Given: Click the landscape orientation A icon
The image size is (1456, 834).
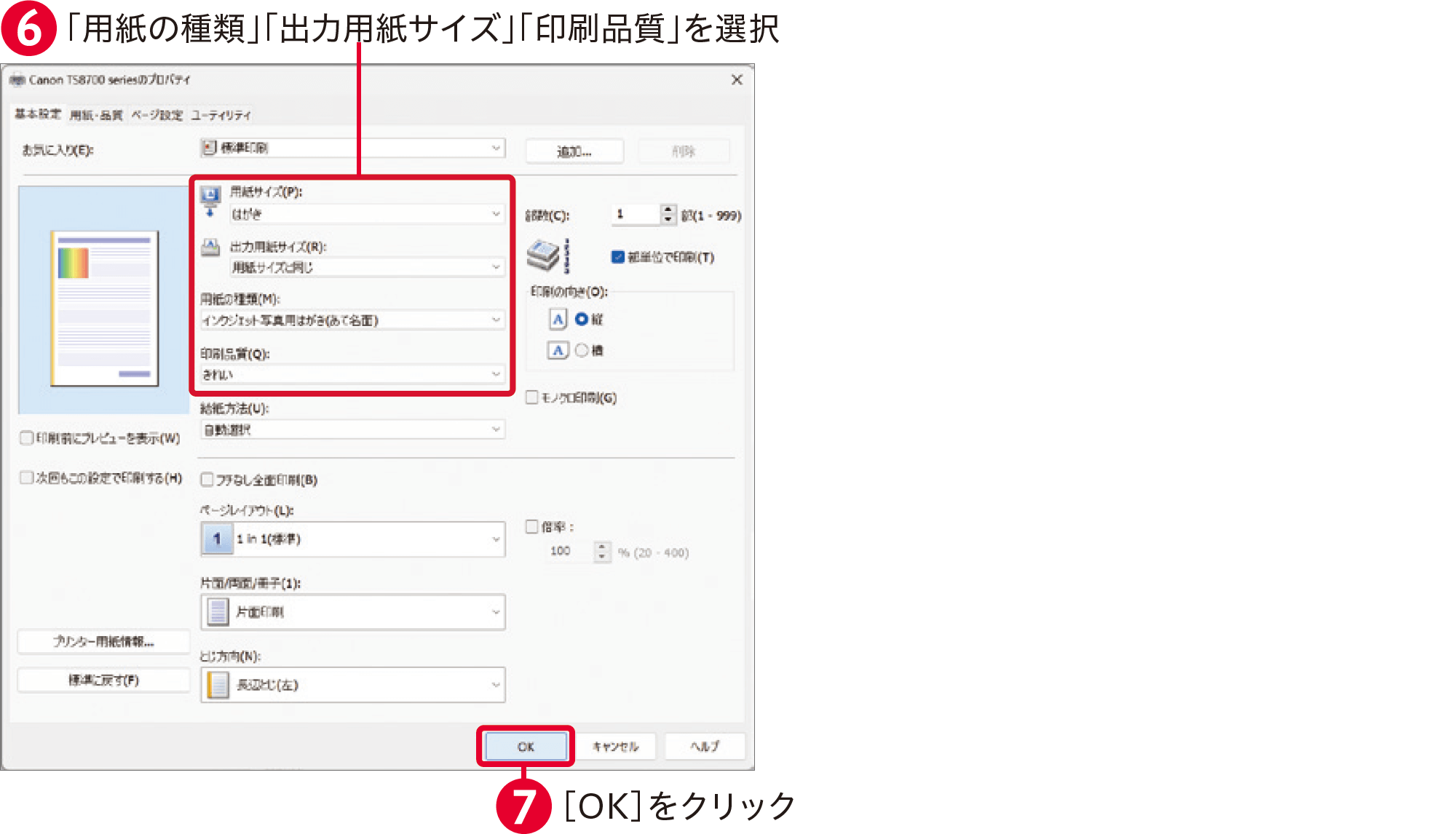Looking at the screenshot, I should pos(558,351).
